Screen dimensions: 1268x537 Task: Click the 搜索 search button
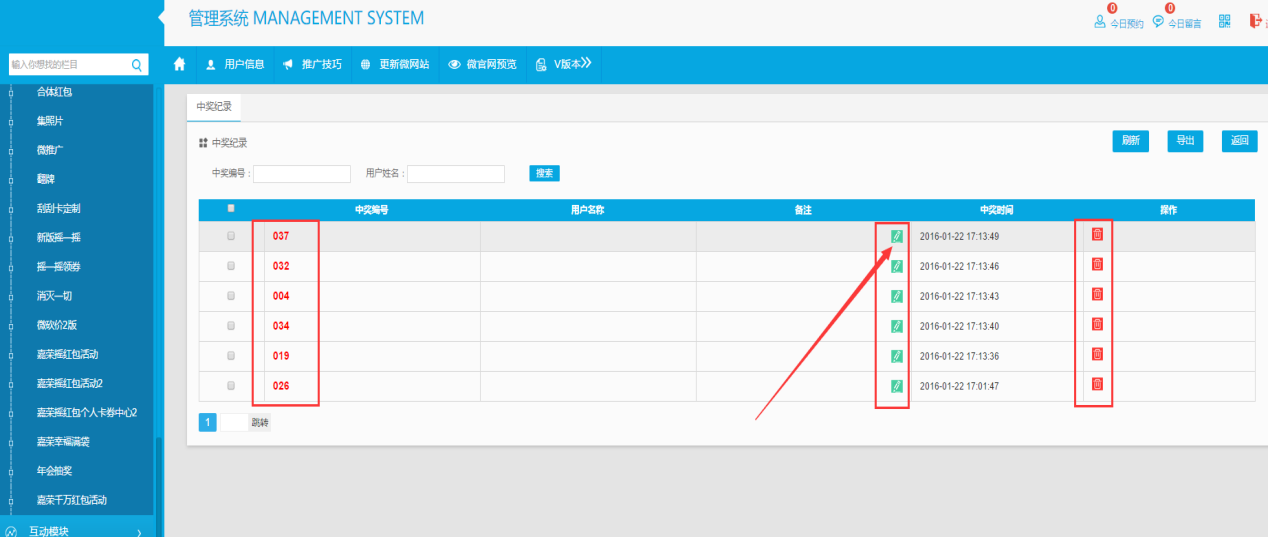[x=544, y=173]
